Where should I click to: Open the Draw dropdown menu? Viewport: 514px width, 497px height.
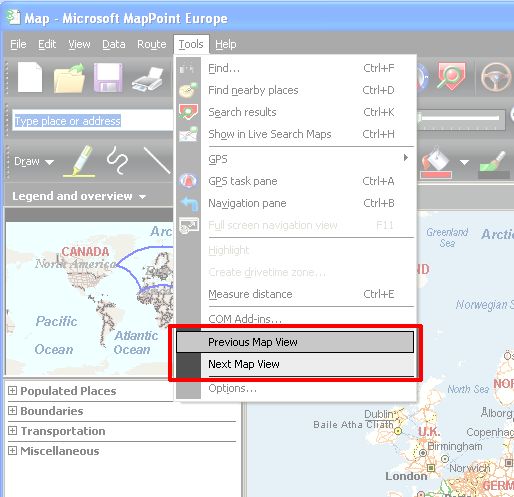pos(34,161)
